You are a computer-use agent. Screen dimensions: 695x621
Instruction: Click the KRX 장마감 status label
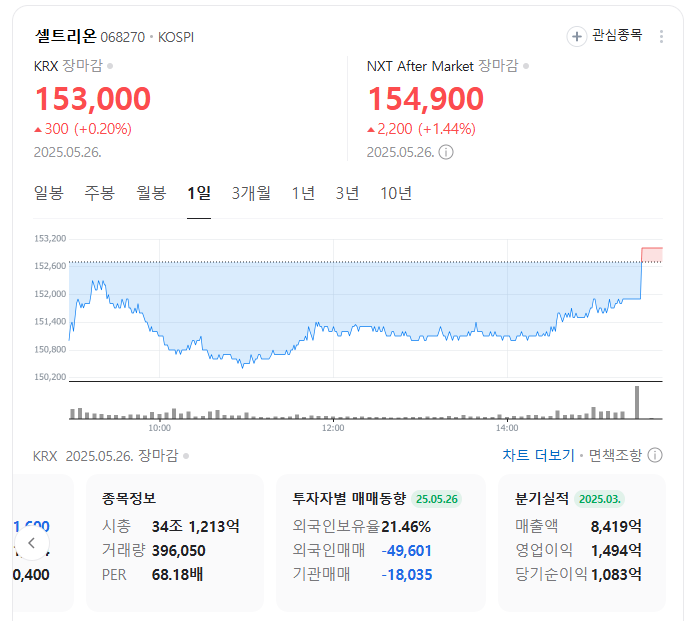click(x=68, y=66)
